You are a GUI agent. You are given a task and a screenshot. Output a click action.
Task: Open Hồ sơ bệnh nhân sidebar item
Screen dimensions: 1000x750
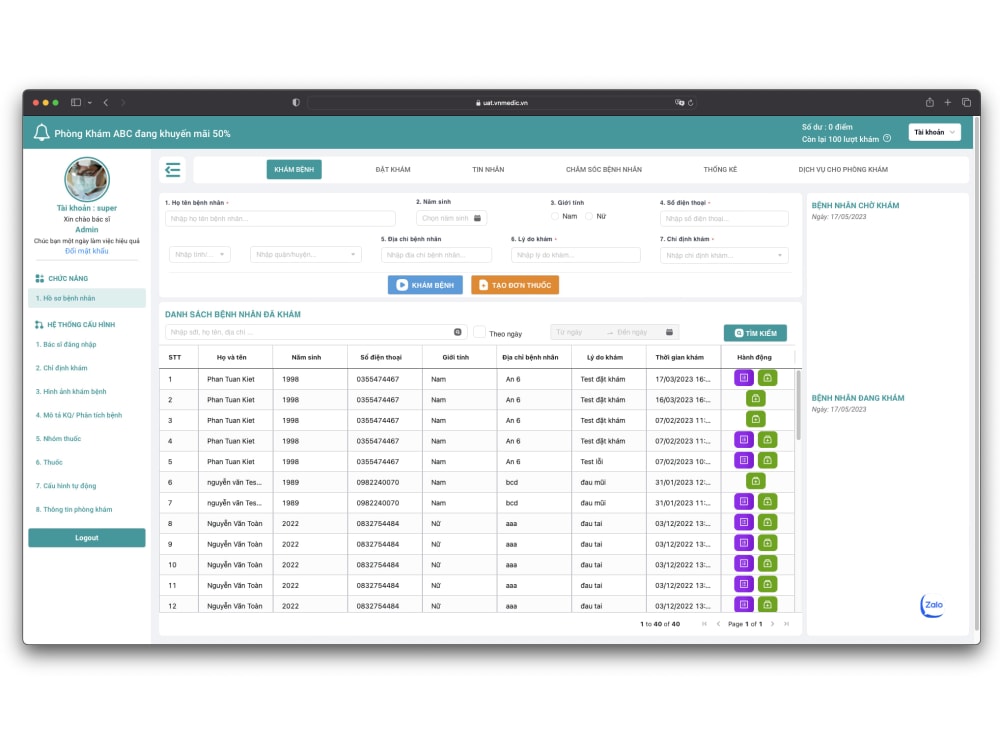pyautogui.click(x=87, y=298)
